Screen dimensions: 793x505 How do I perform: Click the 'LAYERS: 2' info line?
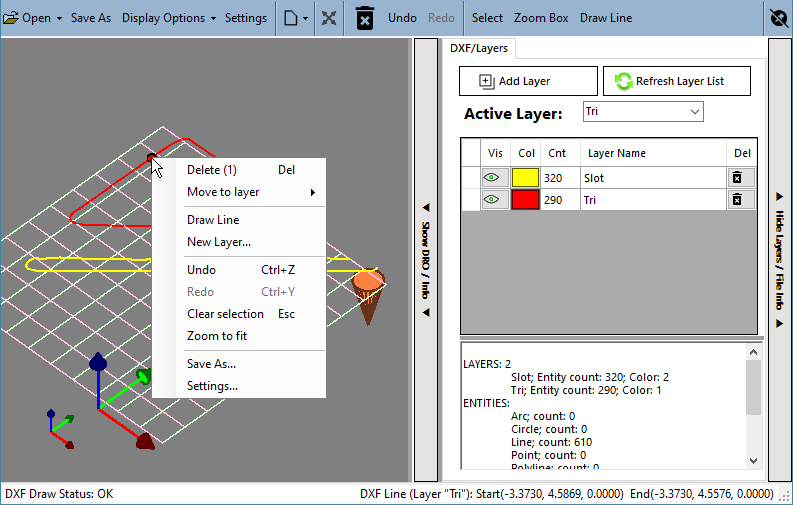[487, 364]
